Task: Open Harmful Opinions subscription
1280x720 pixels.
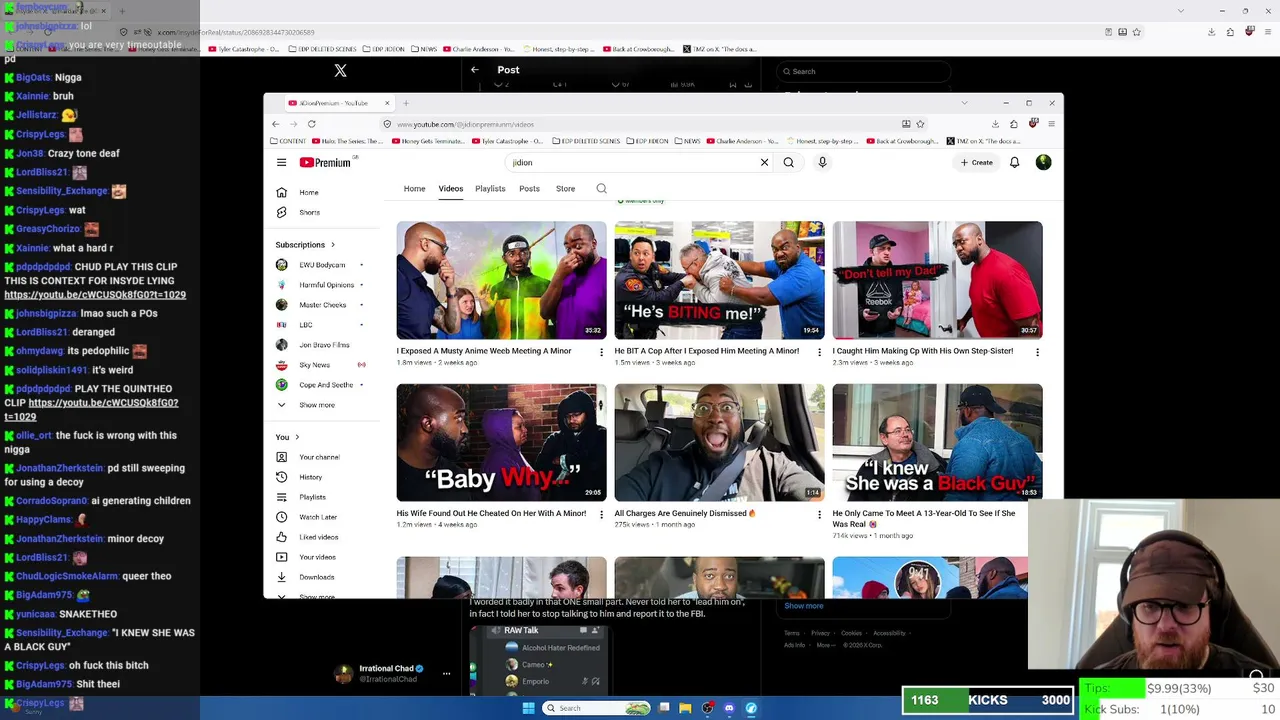Action: 326,285
